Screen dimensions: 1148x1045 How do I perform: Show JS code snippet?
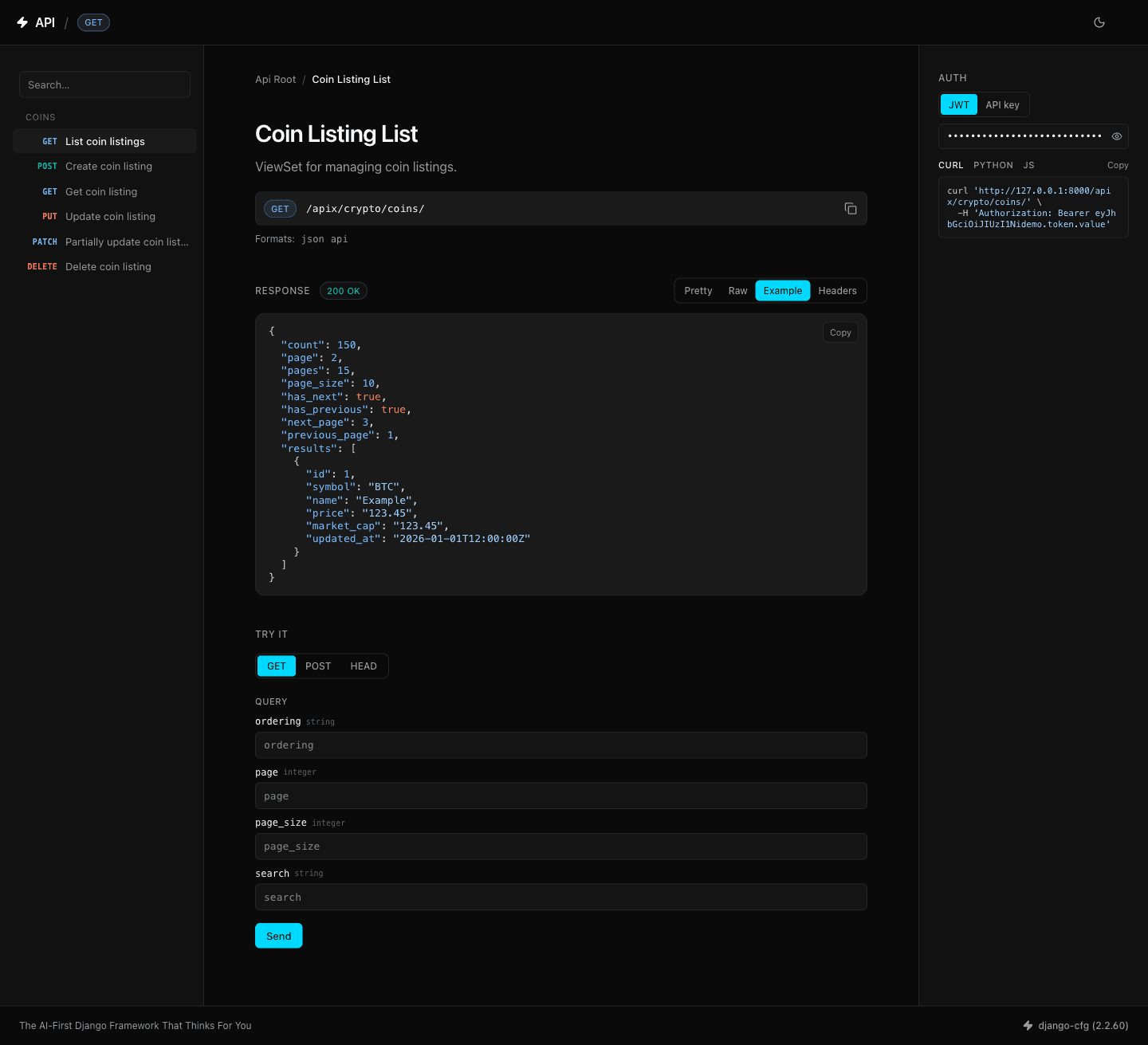[1029, 166]
